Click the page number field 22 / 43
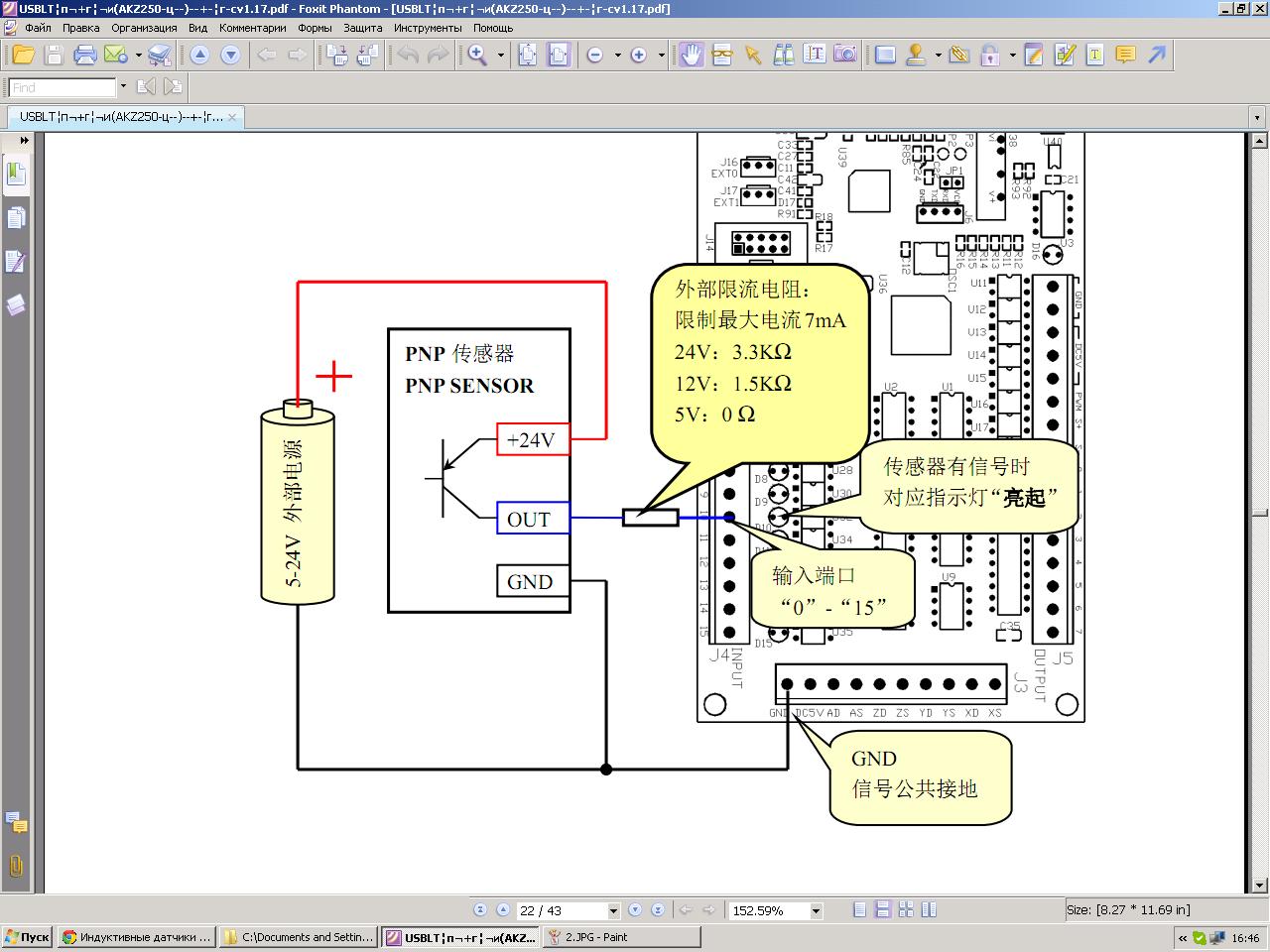 point(561,910)
